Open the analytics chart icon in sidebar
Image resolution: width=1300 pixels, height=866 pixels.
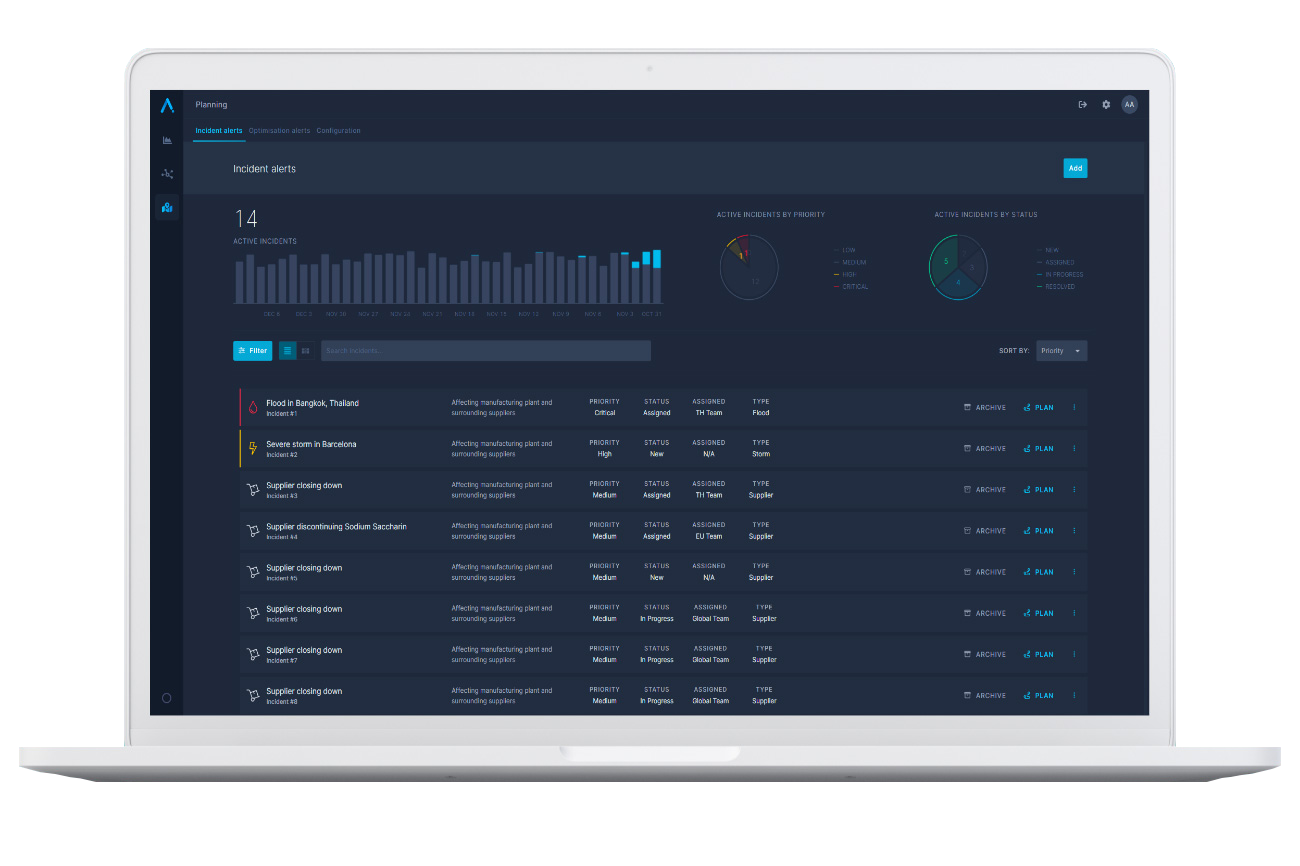167,140
